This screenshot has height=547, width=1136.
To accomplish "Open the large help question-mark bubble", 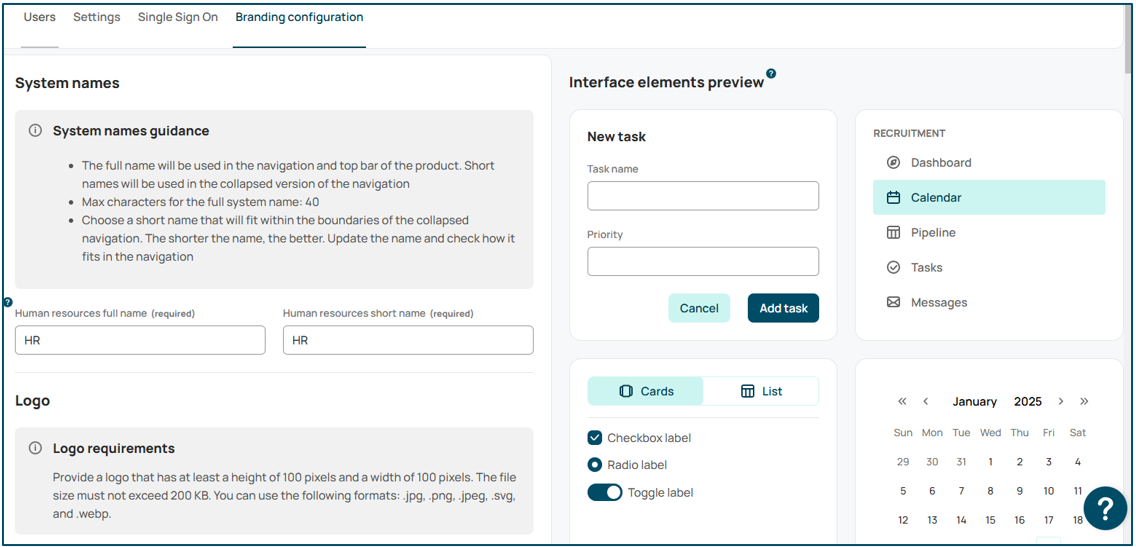I will (x=1105, y=509).
